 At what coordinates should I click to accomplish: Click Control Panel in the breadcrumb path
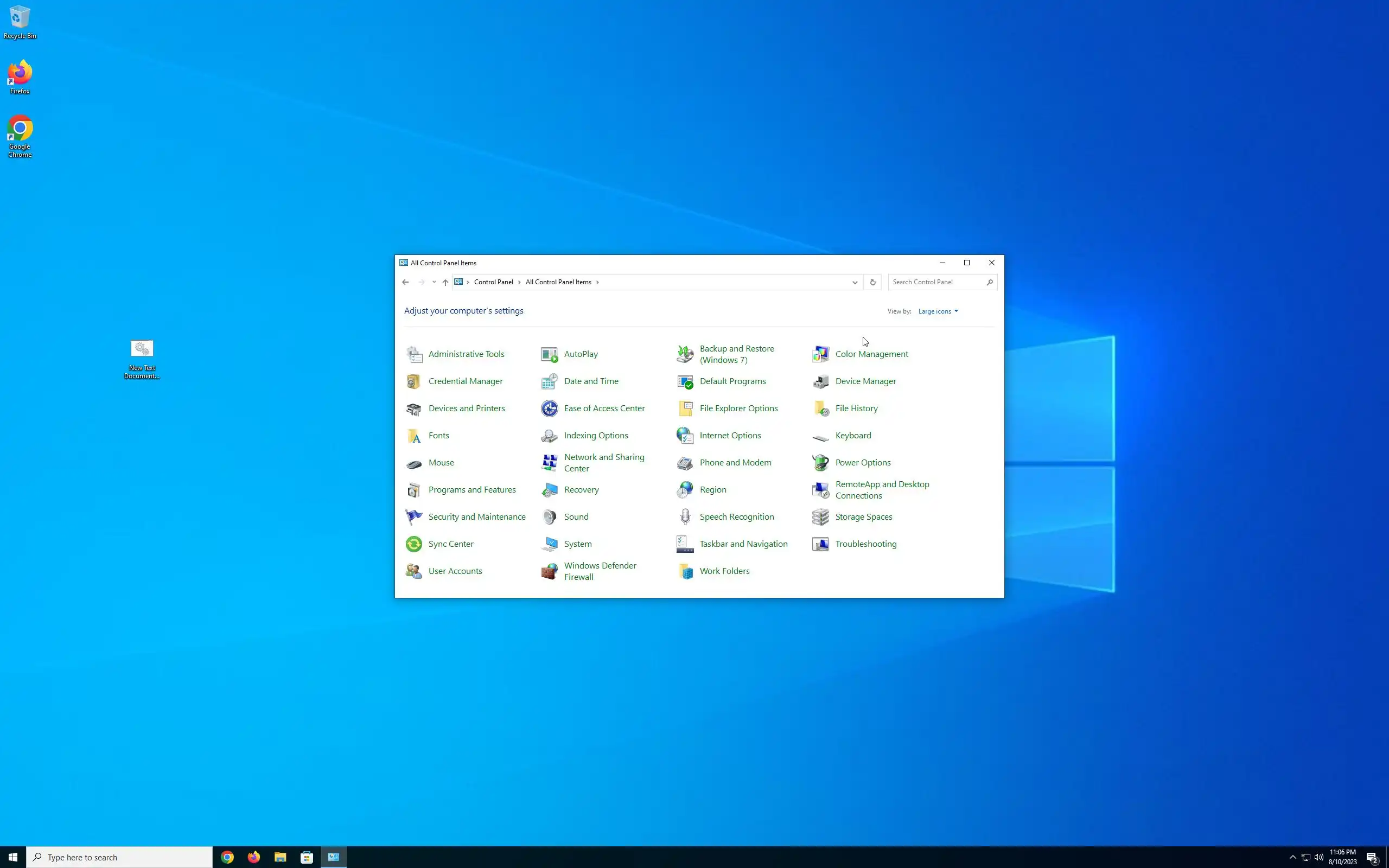point(493,282)
